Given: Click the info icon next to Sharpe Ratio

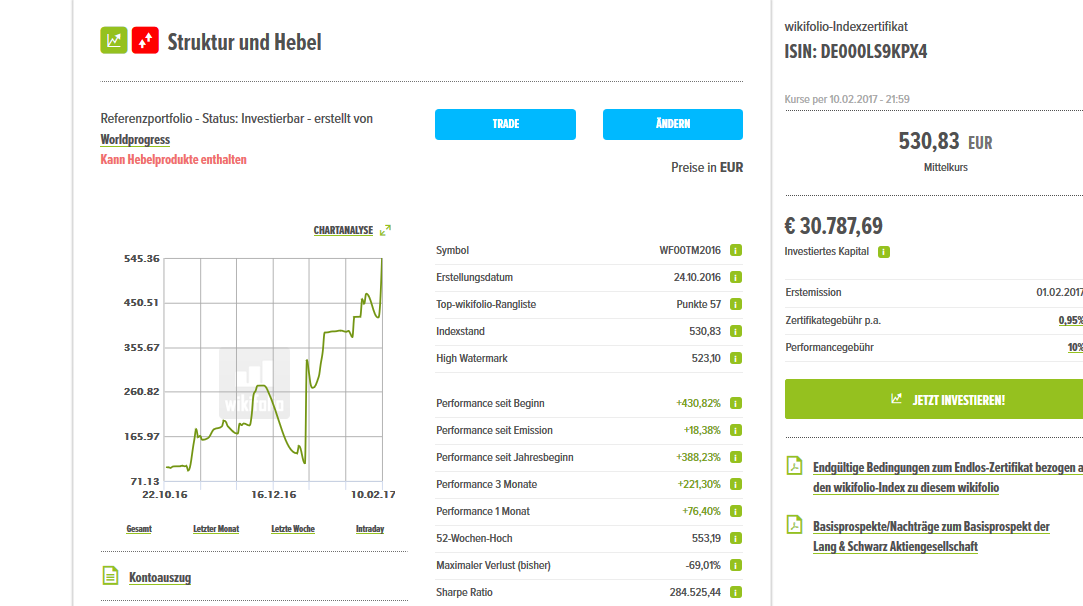Looking at the screenshot, I should [x=735, y=591].
